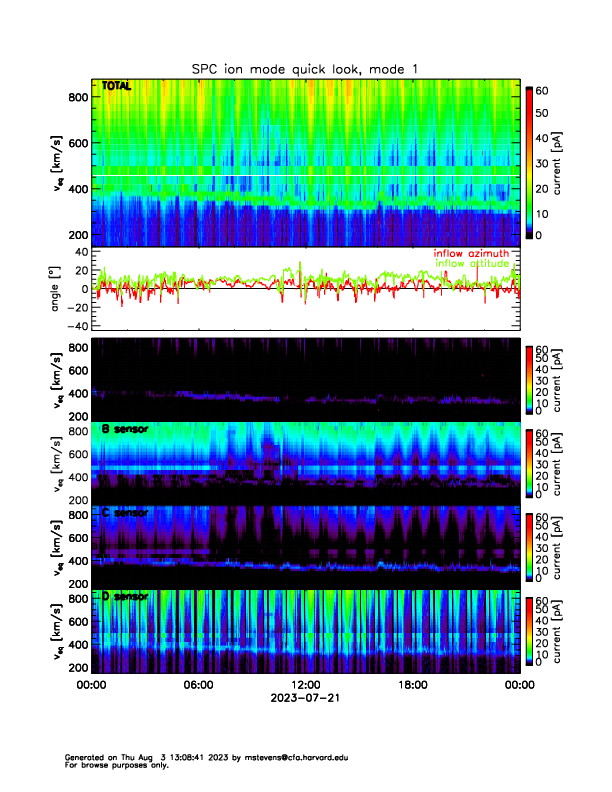Click the plot title 'SPC ion mode quick look'

[x=305, y=69]
